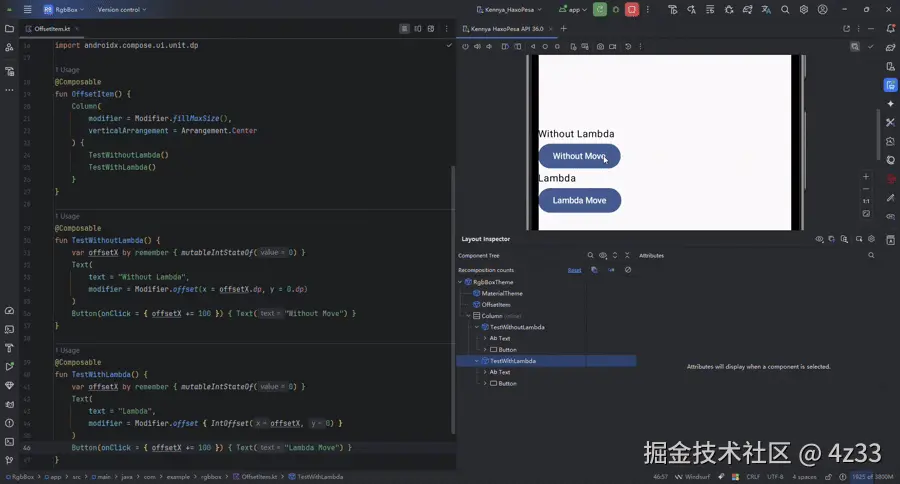Viewport: 900px width, 484px height.
Task: Open the Version control dropdown
Action: (x=122, y=10)
